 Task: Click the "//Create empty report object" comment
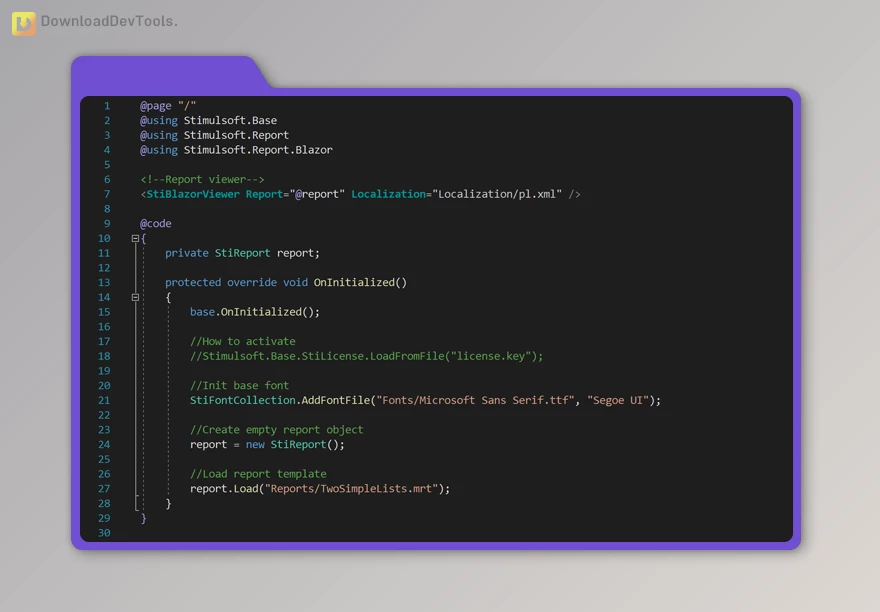(x=277, y=430)
